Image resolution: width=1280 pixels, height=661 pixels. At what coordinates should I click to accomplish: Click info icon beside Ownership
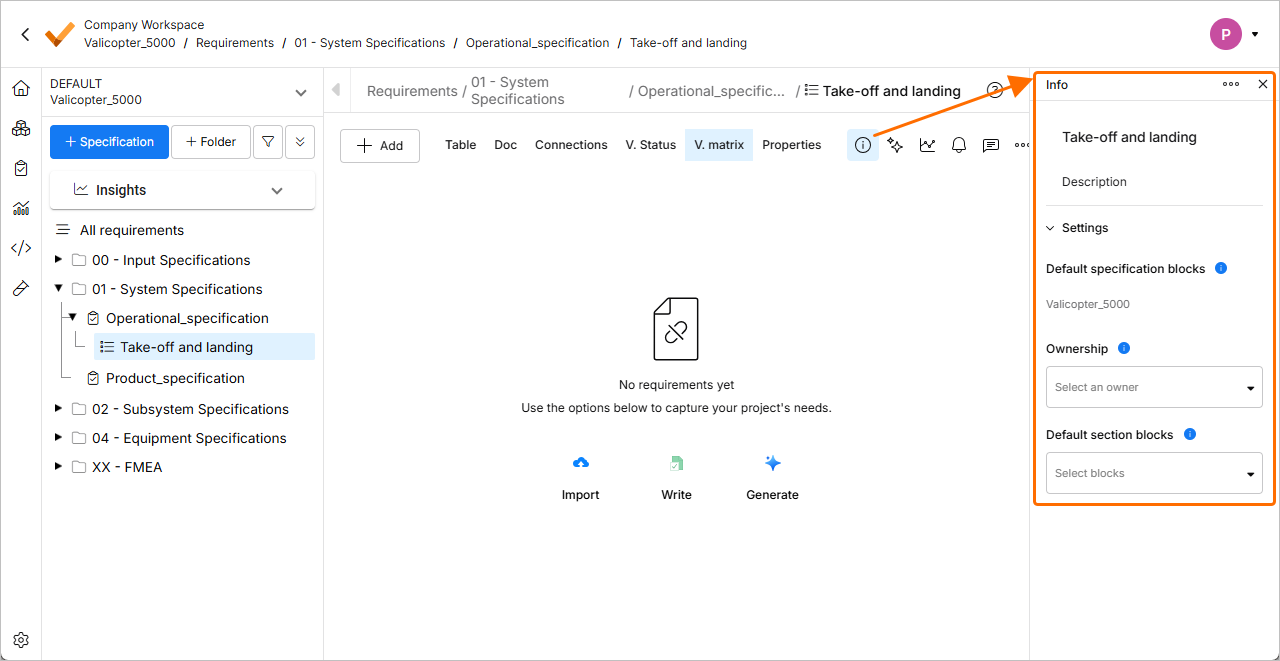1124,348
